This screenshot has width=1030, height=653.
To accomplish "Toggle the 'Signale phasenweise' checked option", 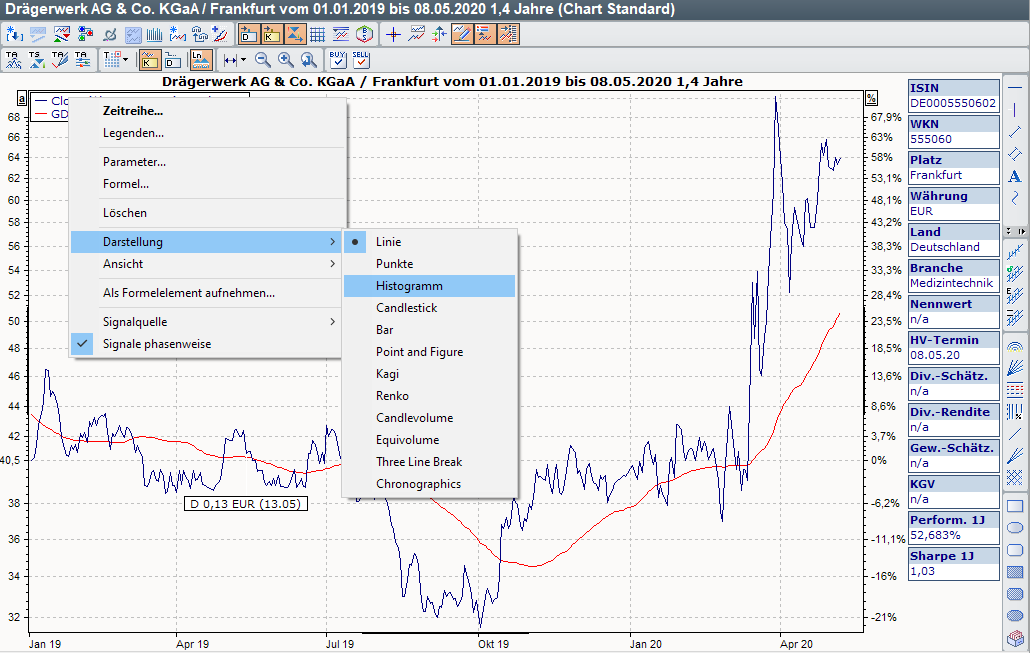I will [x=156, y=344].
